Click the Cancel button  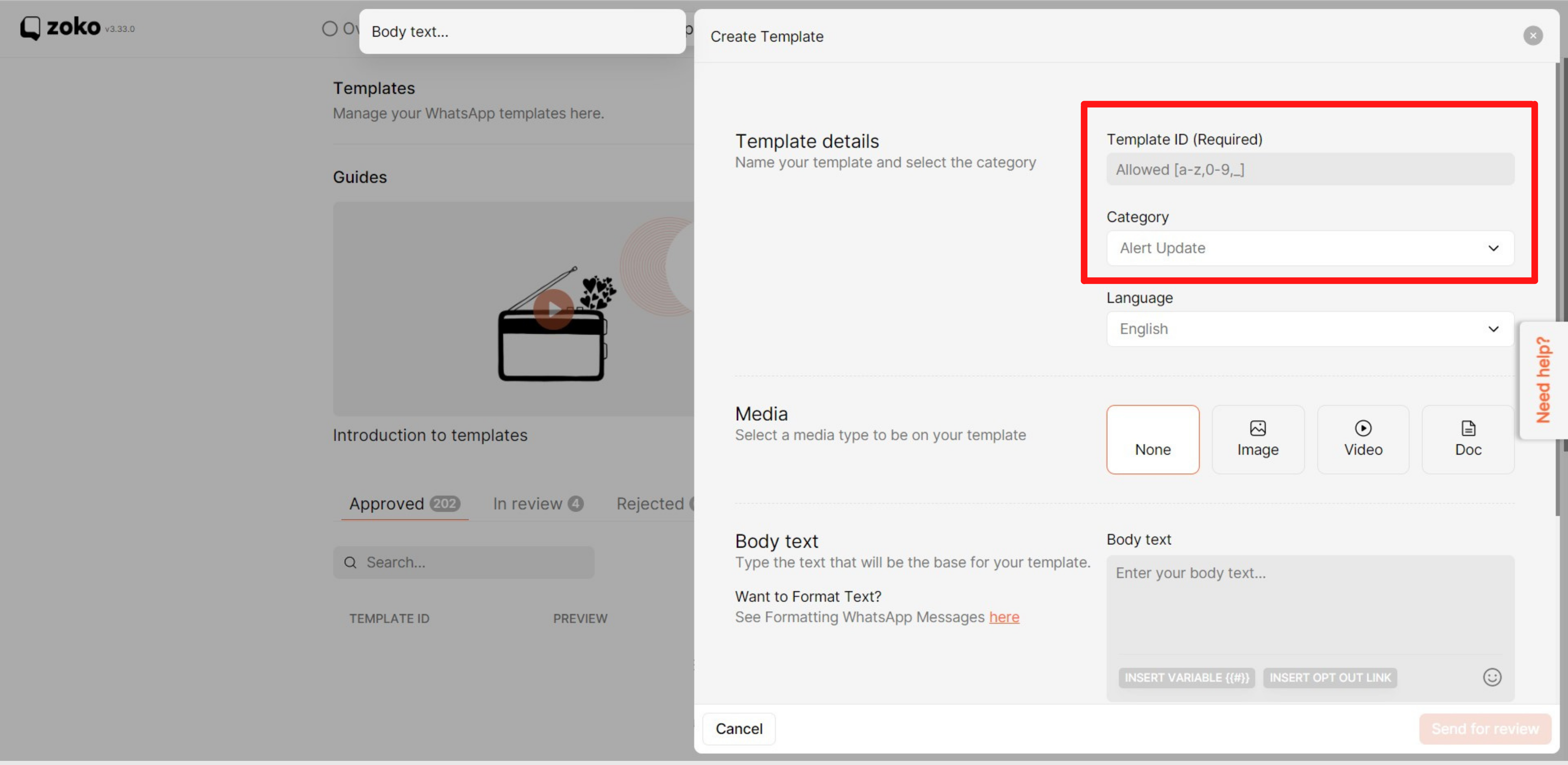(738, 728)
